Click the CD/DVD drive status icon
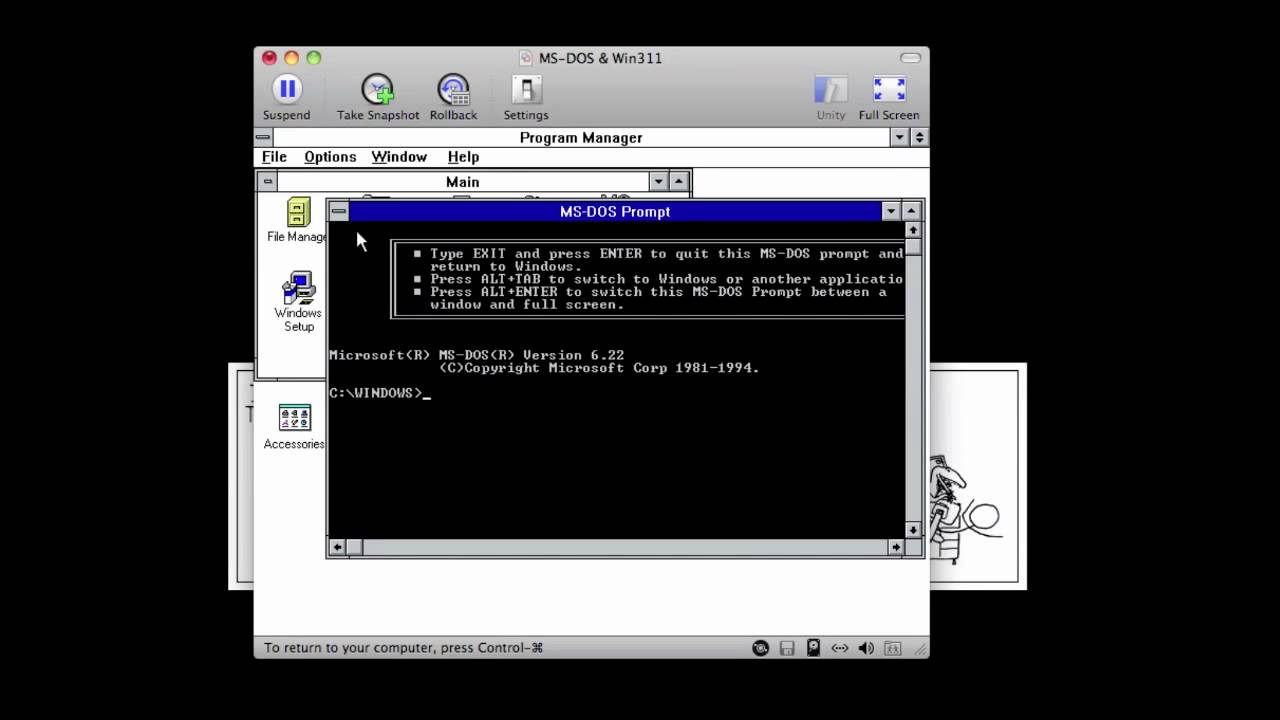The width and height of the screenshot is (1280, 720). point(761,648)
